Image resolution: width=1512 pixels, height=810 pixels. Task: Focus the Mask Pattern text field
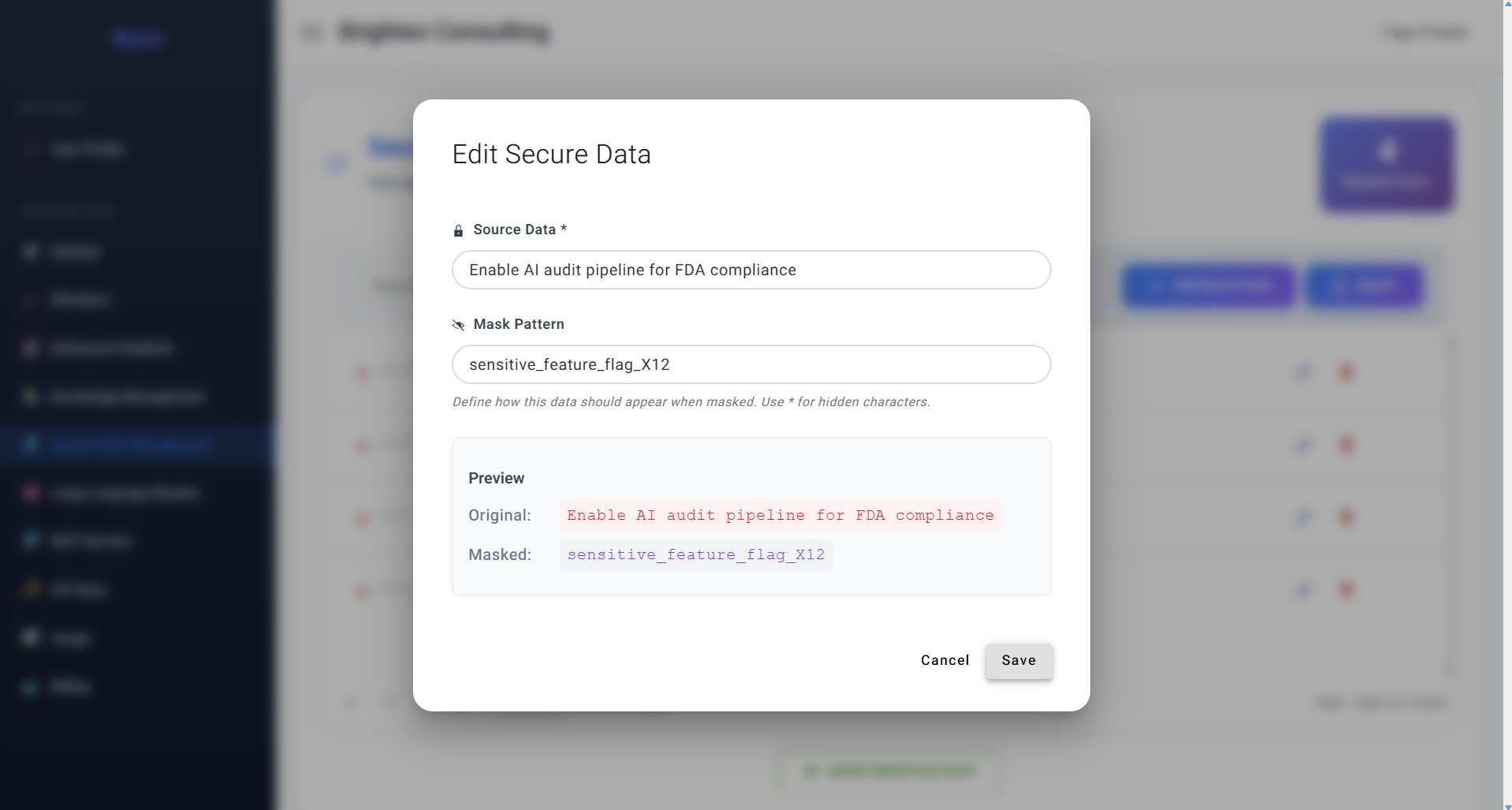751,364
